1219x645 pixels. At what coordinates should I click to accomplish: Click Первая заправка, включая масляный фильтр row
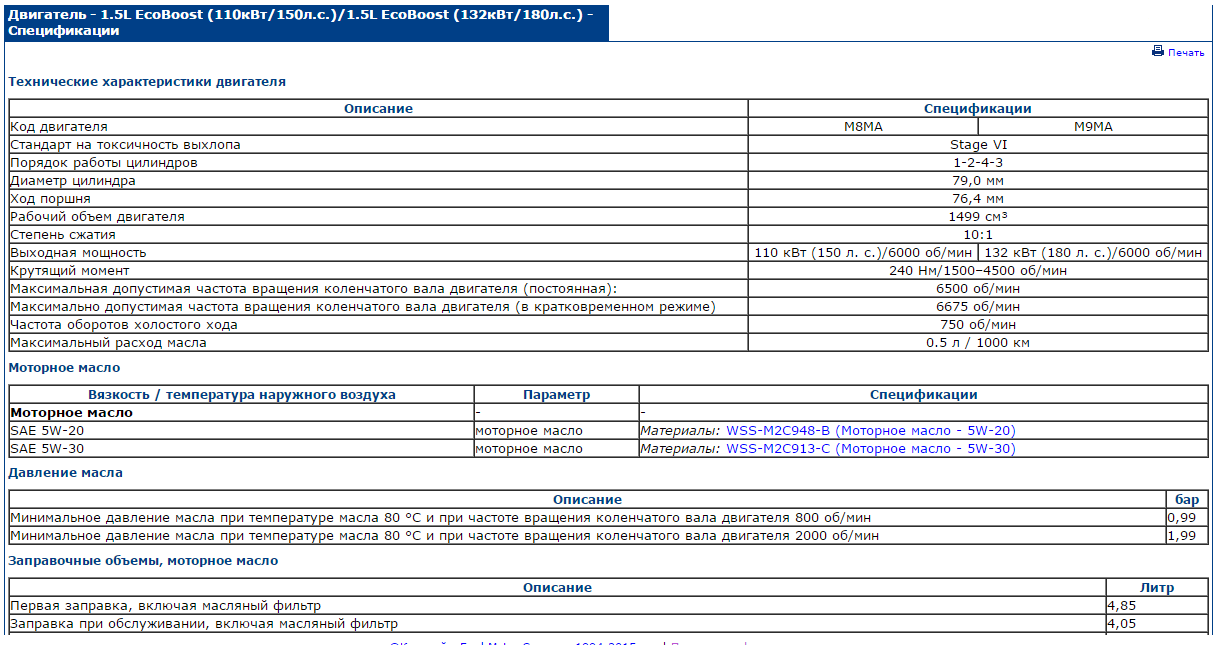point(608,605)
